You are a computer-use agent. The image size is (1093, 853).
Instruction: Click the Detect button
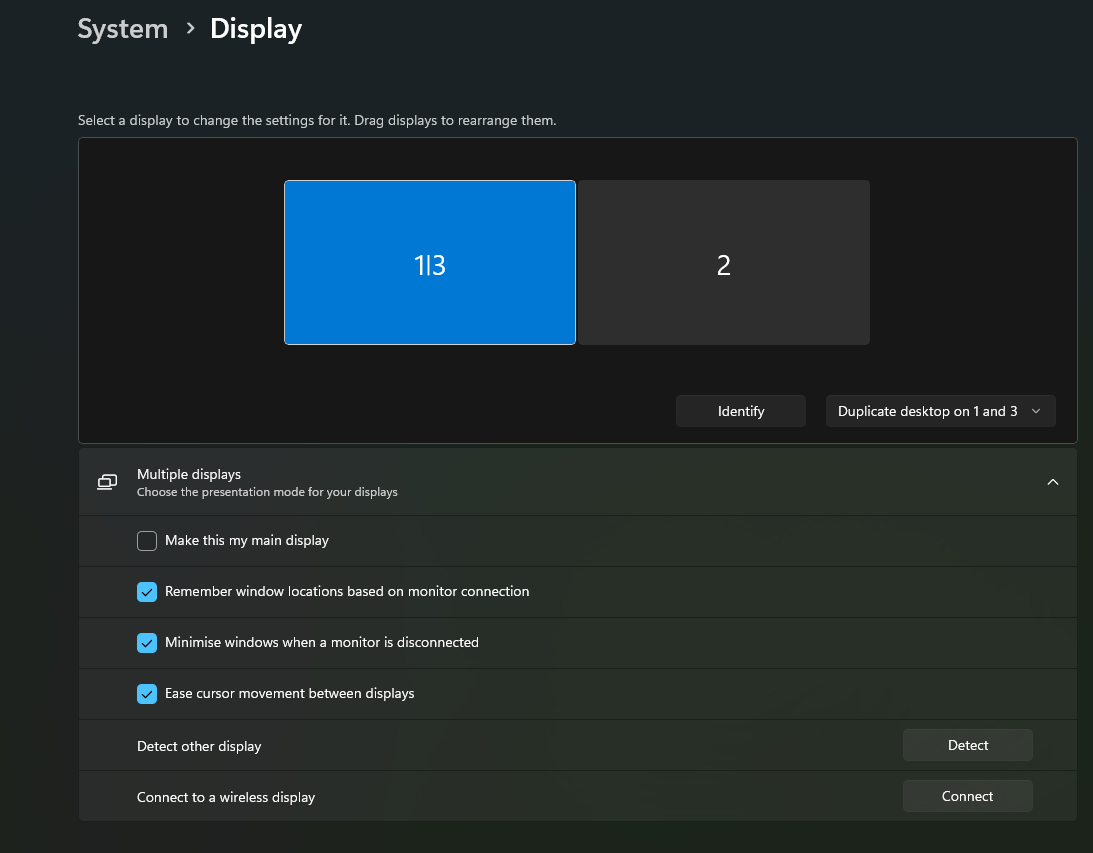pyautogui.click(x=967, y=745)
